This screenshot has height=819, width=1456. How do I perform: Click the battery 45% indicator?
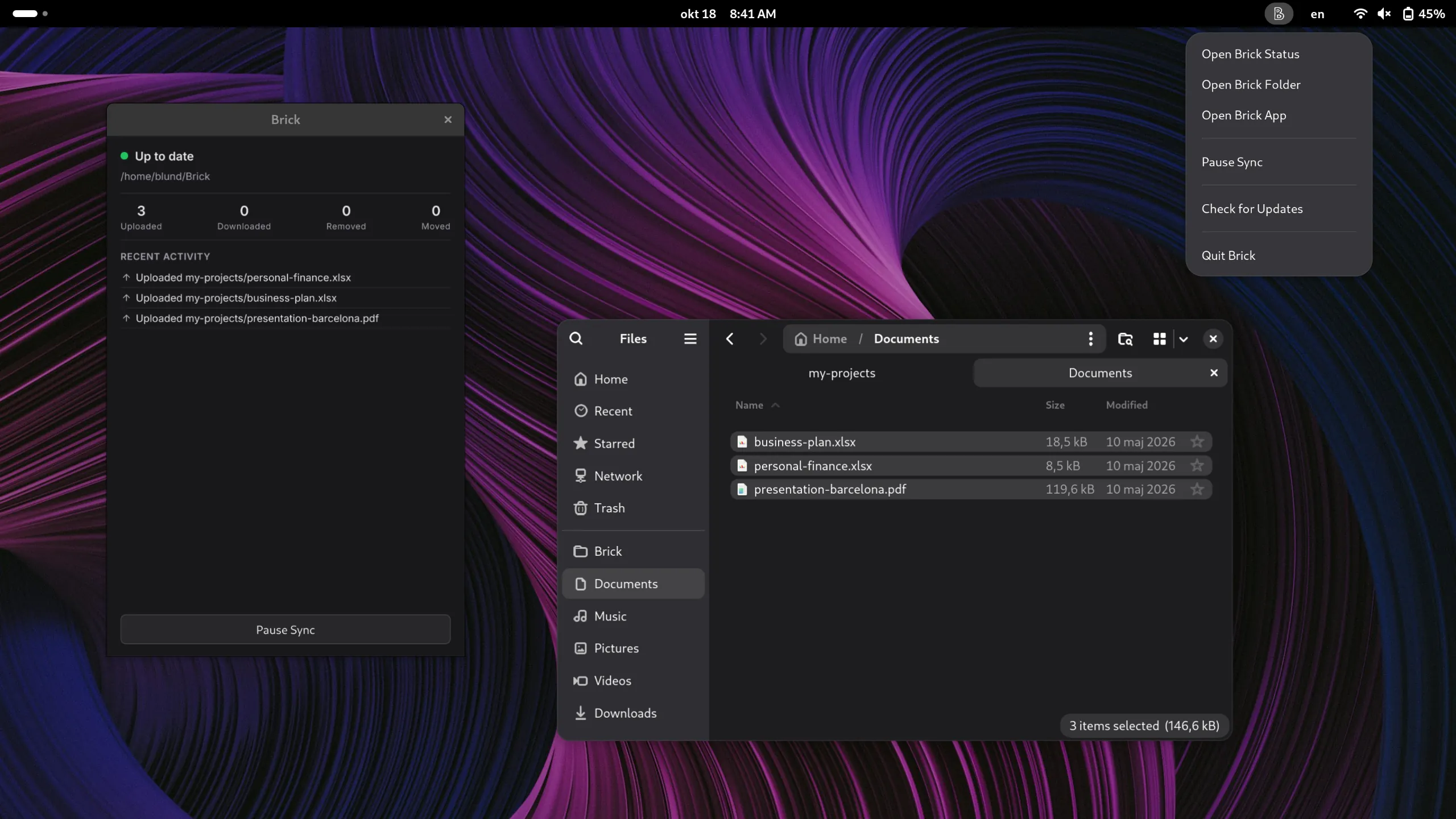coord(1424,14)
